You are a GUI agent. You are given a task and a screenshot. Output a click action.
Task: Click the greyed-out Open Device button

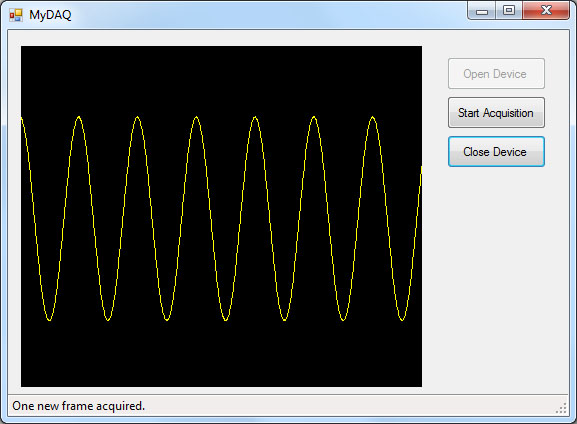click(x=496, y=74)
